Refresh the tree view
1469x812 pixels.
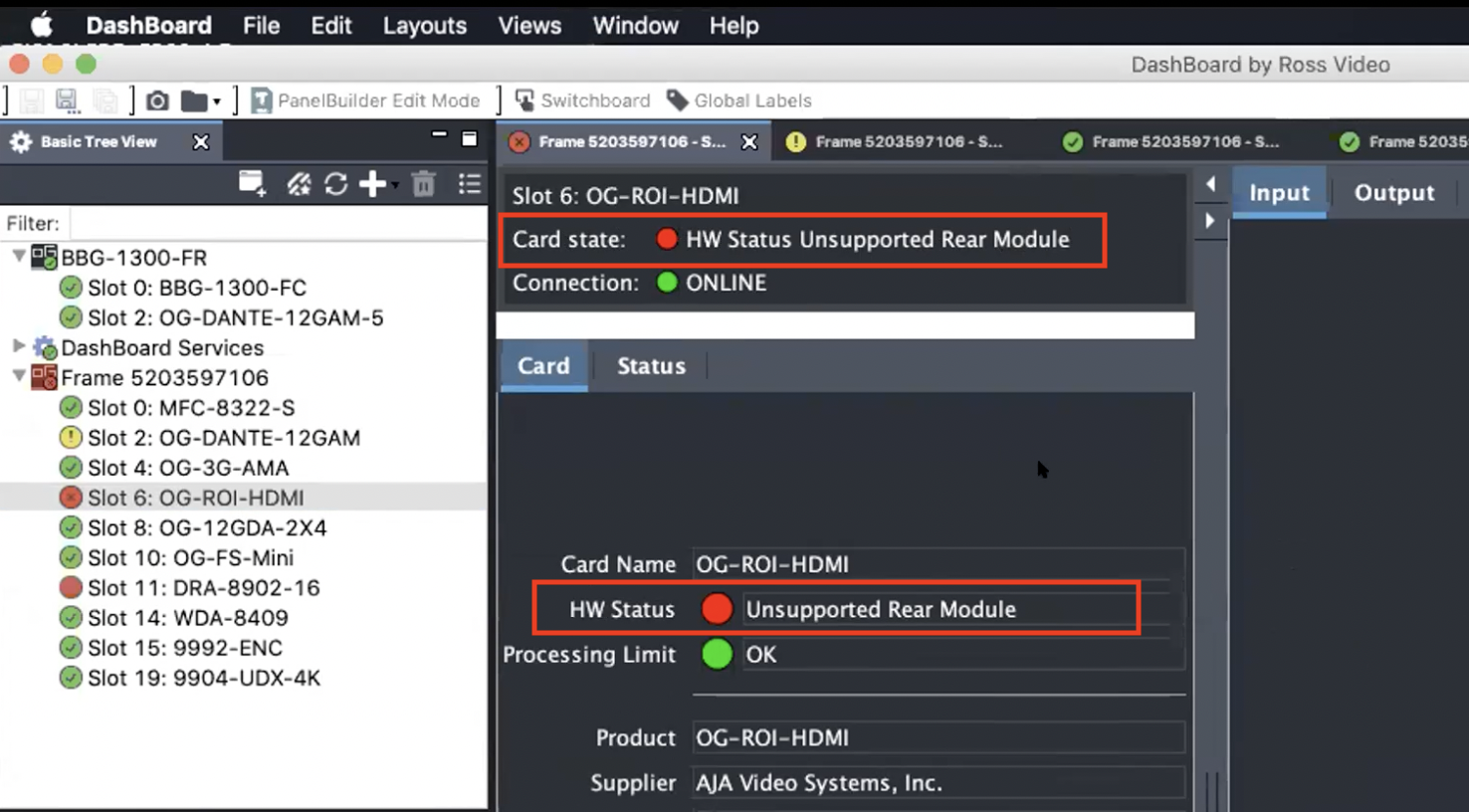[x=335, y=183]
